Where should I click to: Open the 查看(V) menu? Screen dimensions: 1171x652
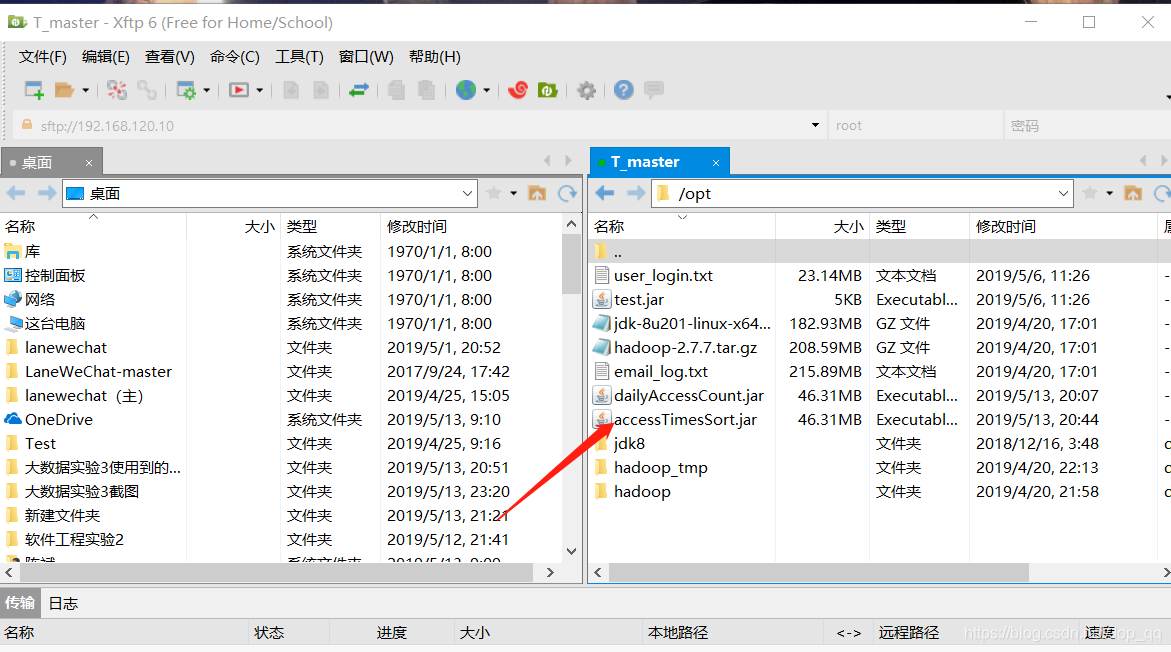pos(170,57)
